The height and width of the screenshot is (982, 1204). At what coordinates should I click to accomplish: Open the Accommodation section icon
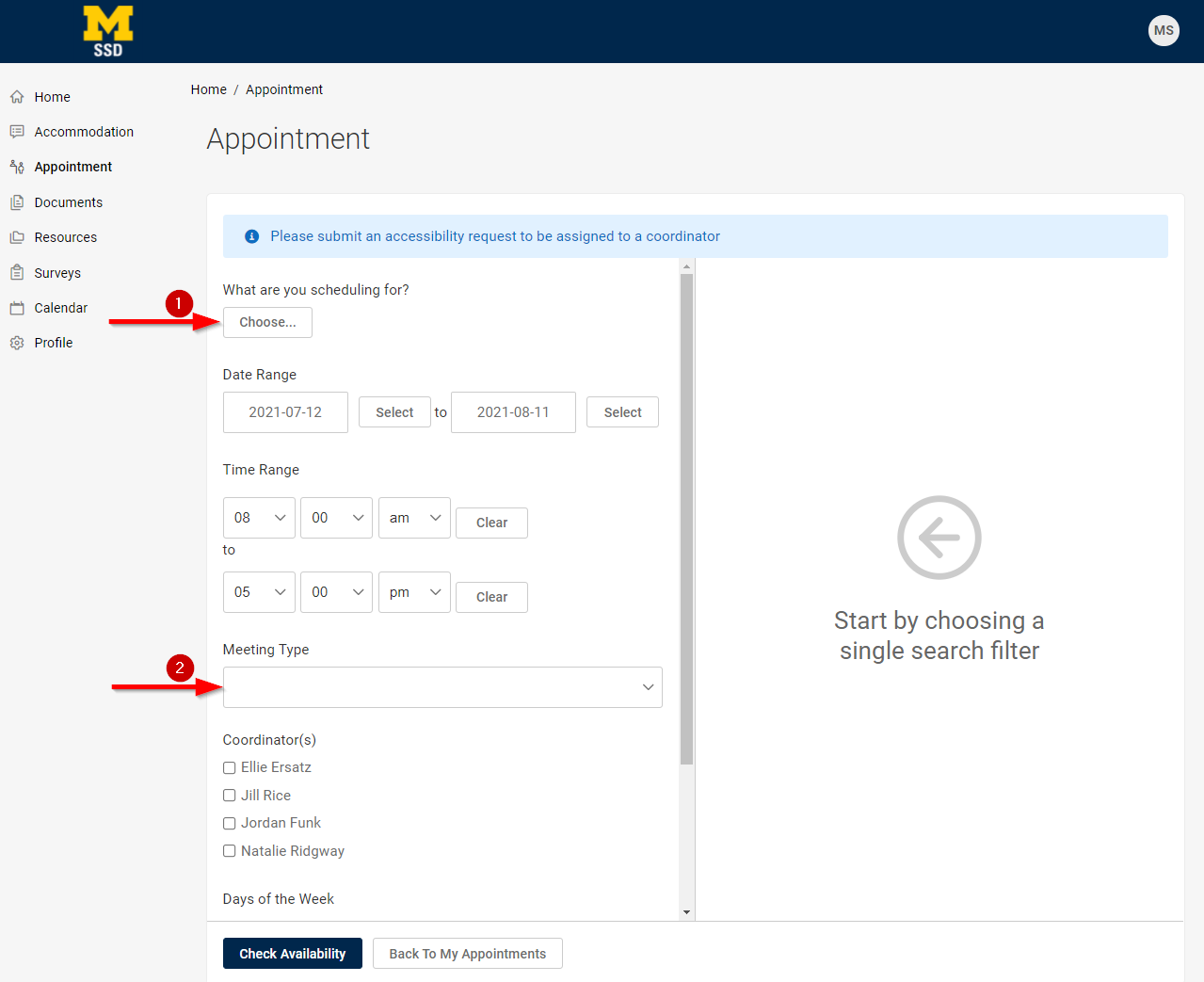[x=17, y=131]
